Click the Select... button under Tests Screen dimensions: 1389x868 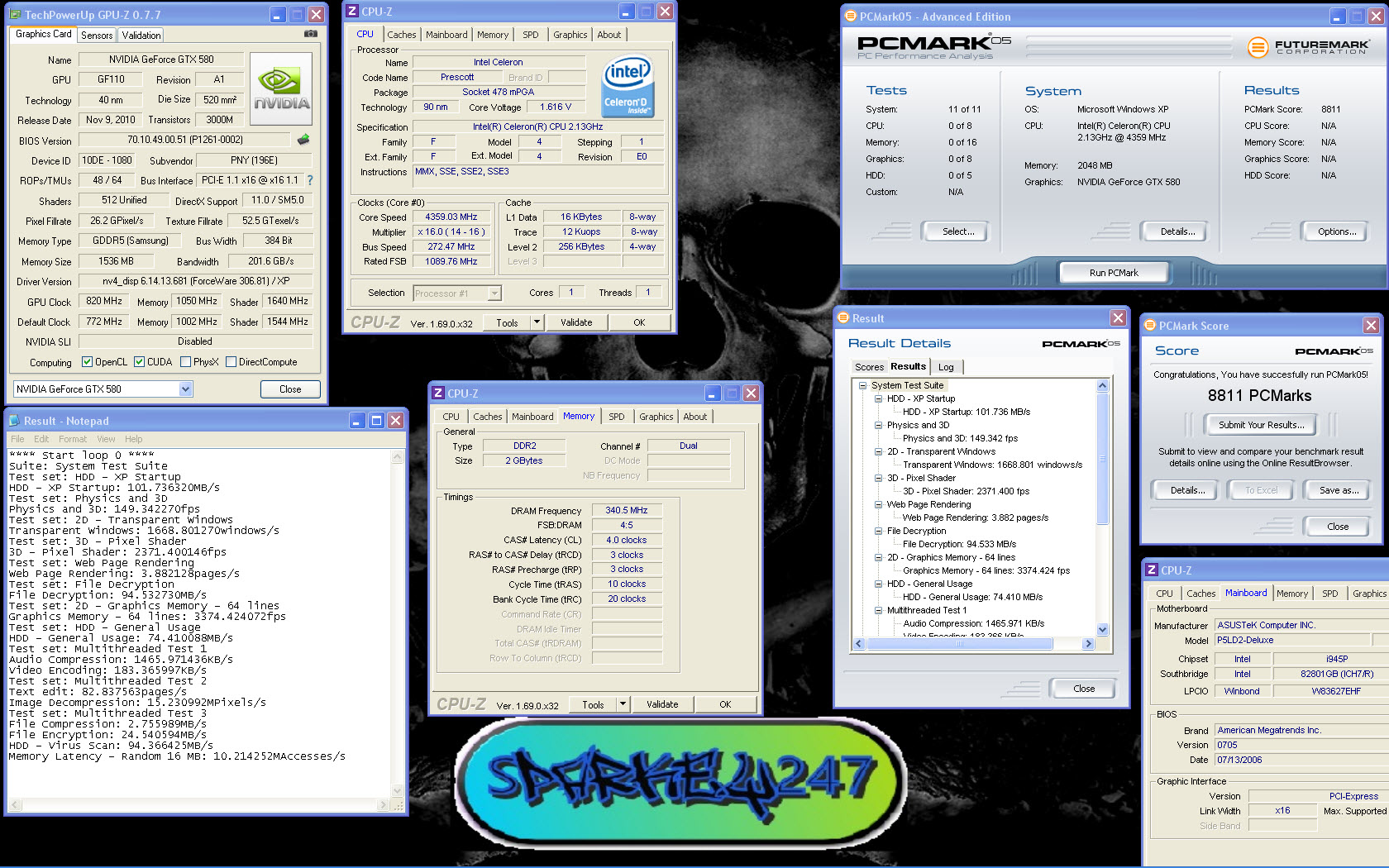coord(958,231)
